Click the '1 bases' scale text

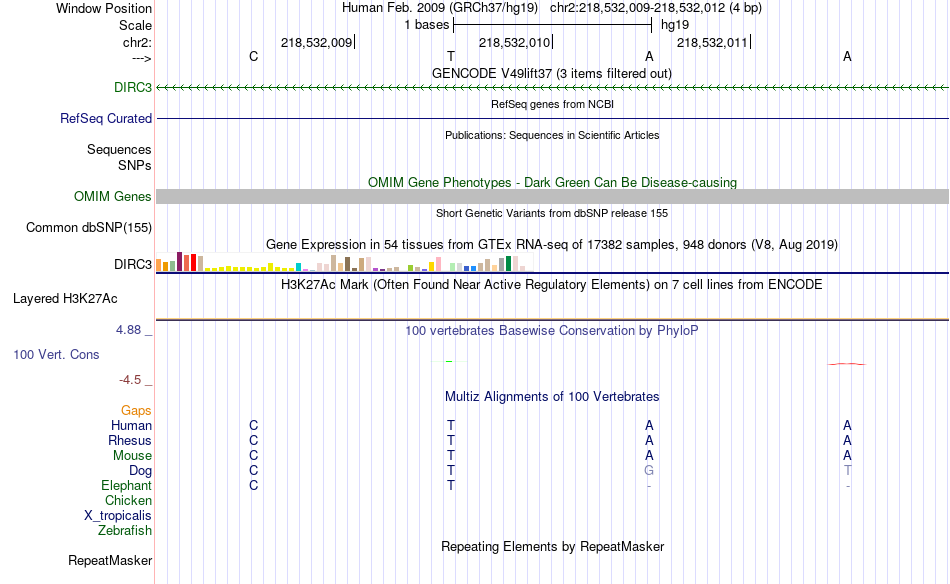click(x=427, y=25)
